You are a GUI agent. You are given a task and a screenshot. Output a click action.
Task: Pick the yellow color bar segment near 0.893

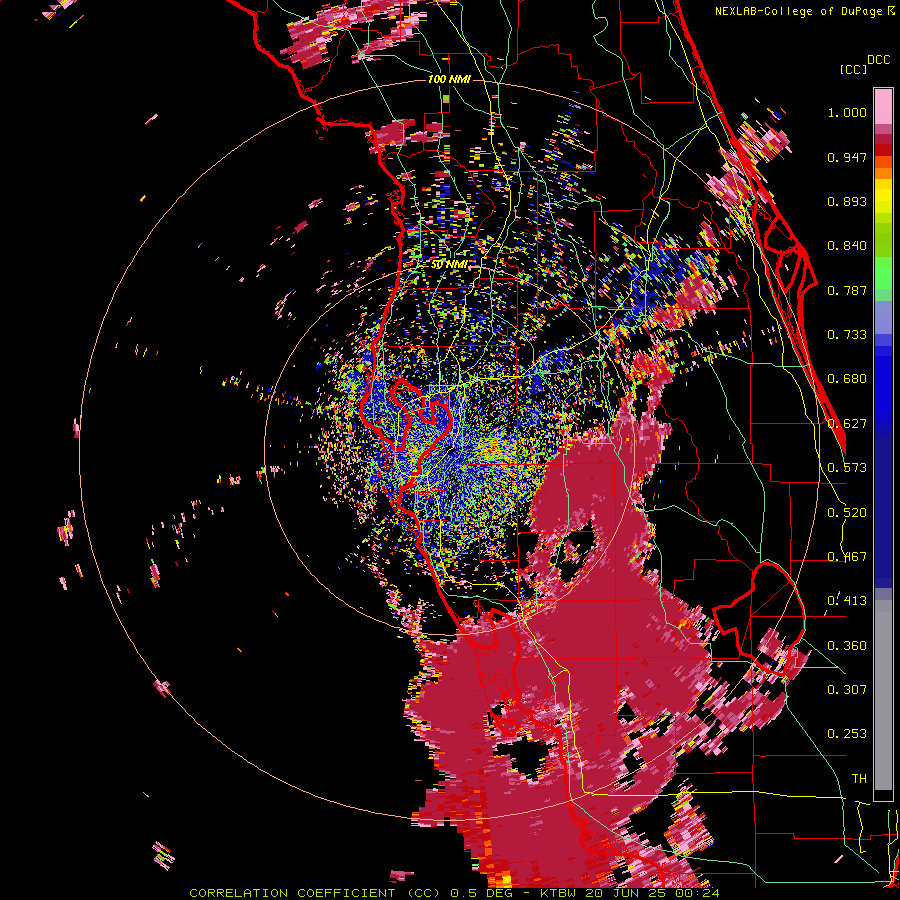point(883,196)
